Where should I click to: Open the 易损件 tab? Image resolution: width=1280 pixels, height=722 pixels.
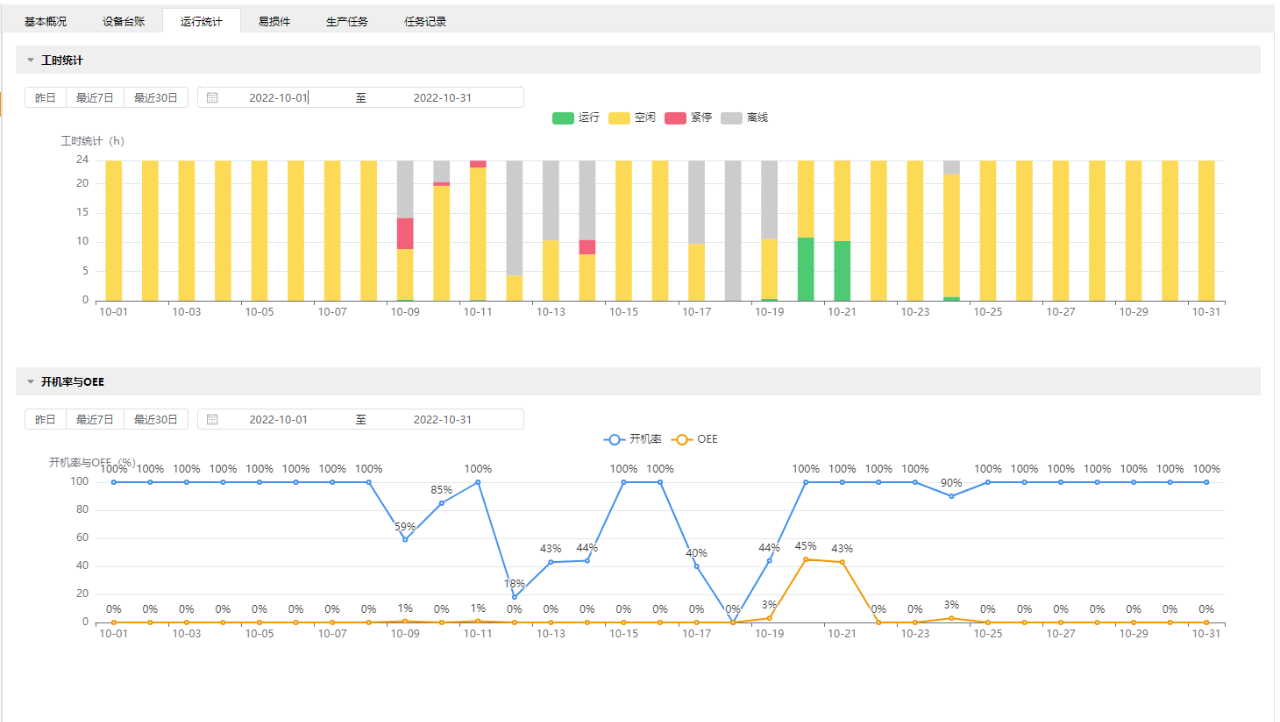274,21
